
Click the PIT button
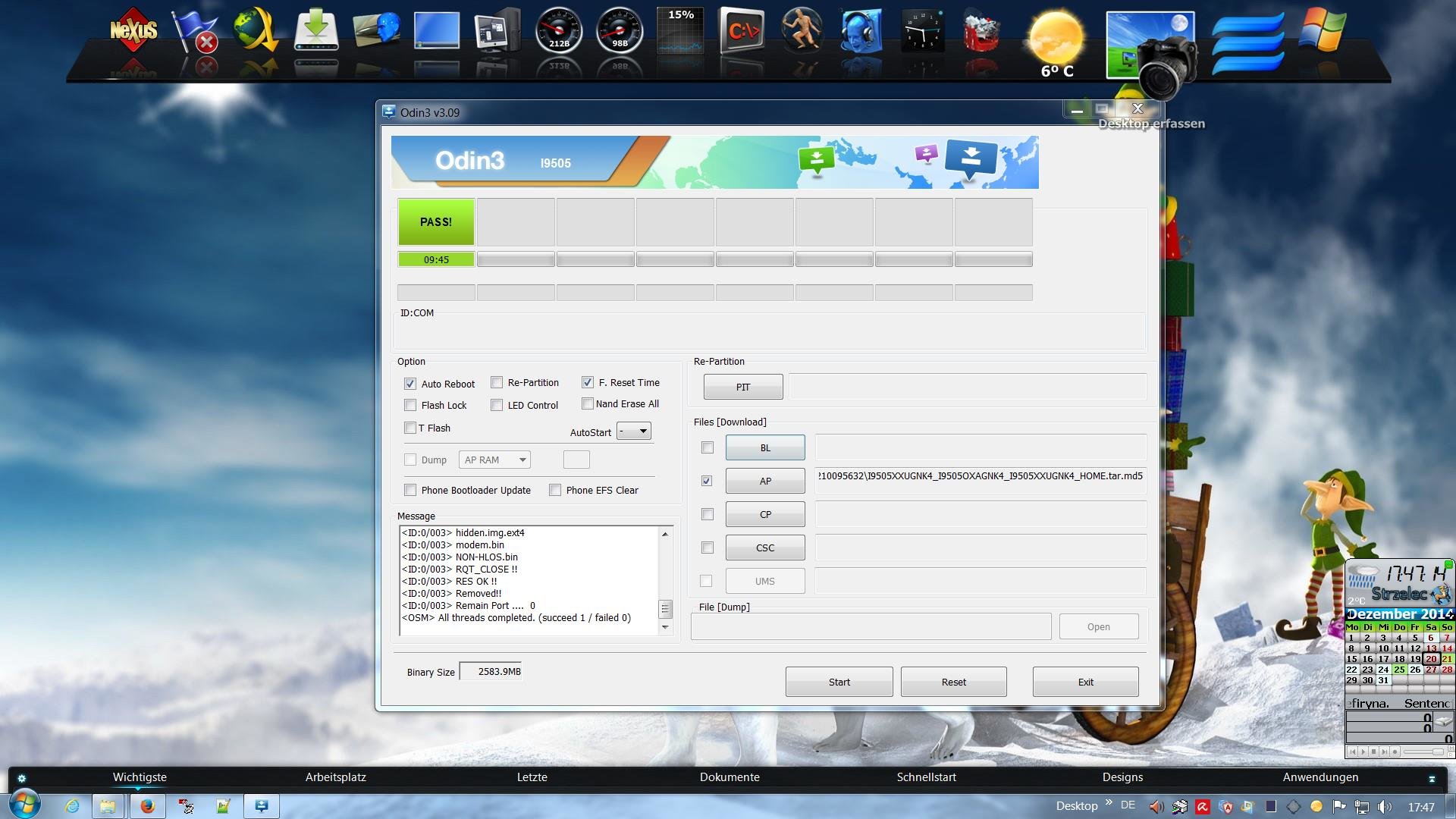point(743,387)
